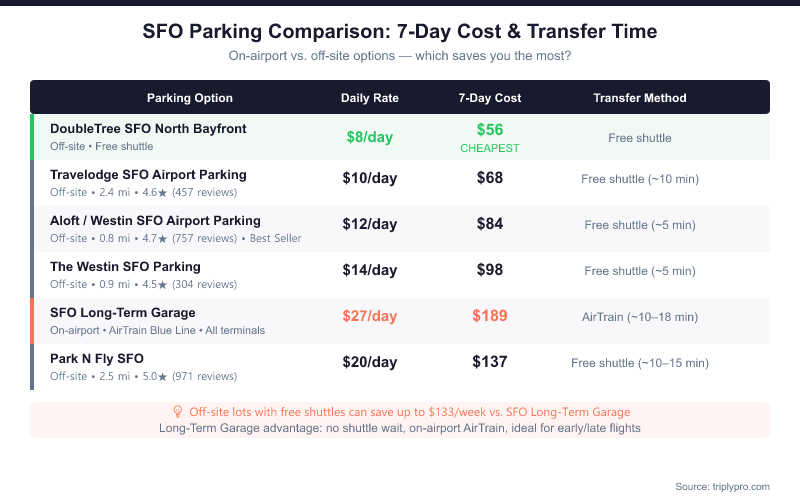The width and height of the screenshot is (800, 500).
Task: Select Aloft / Westin SFO Airport Parking
Action: click(155, 221)
